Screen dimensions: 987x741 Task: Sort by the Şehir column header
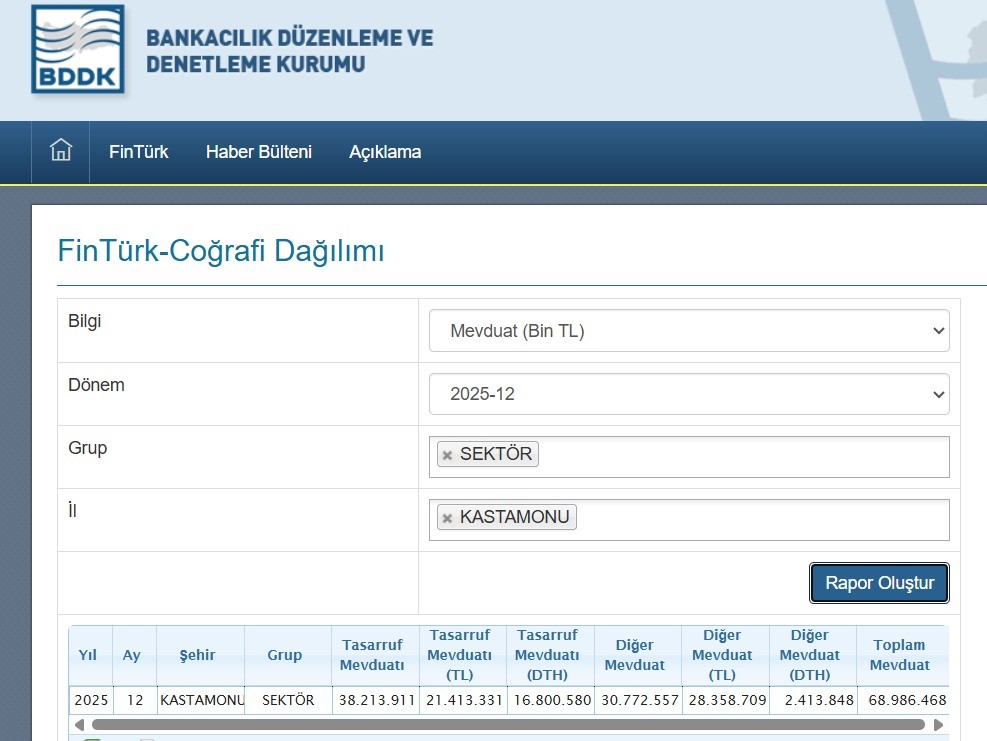tap(200, 655)
